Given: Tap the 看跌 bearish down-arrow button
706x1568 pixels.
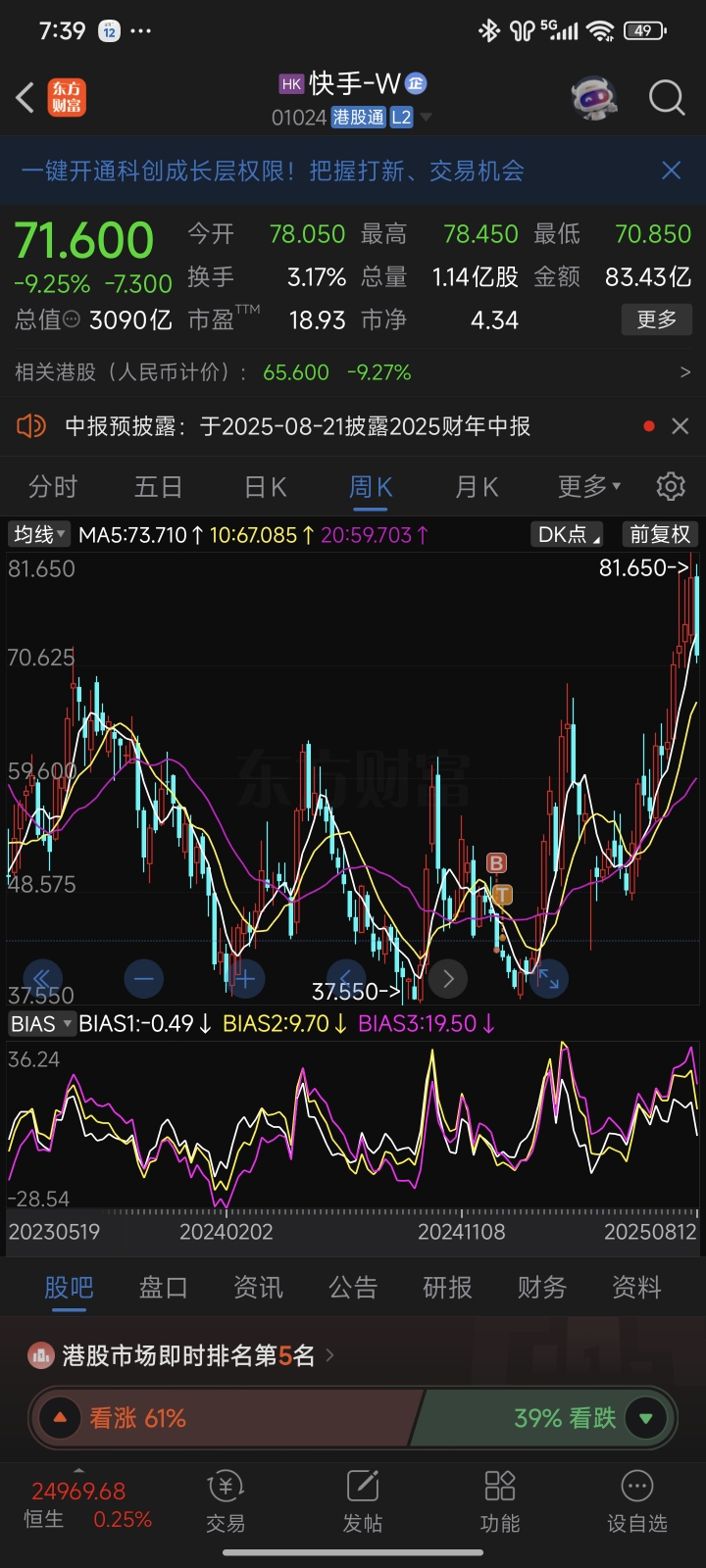Looking at the screenshot, I should [645, 1418].
